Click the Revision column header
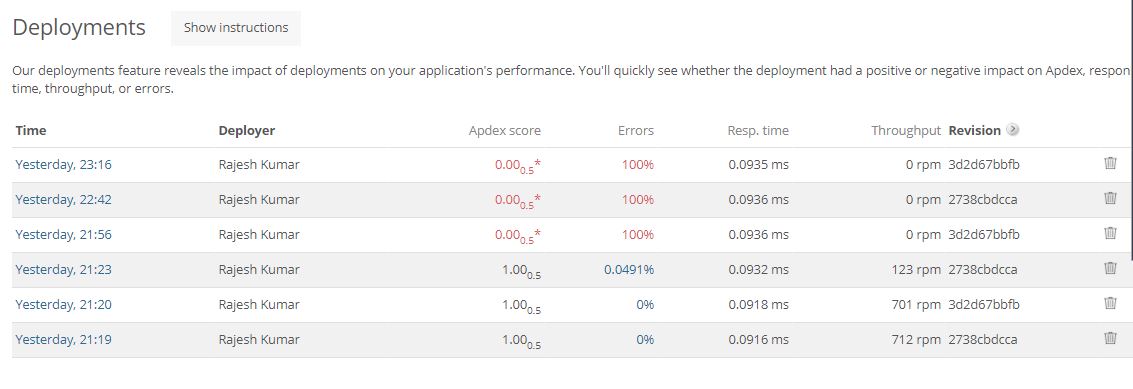 click(975, 130)
